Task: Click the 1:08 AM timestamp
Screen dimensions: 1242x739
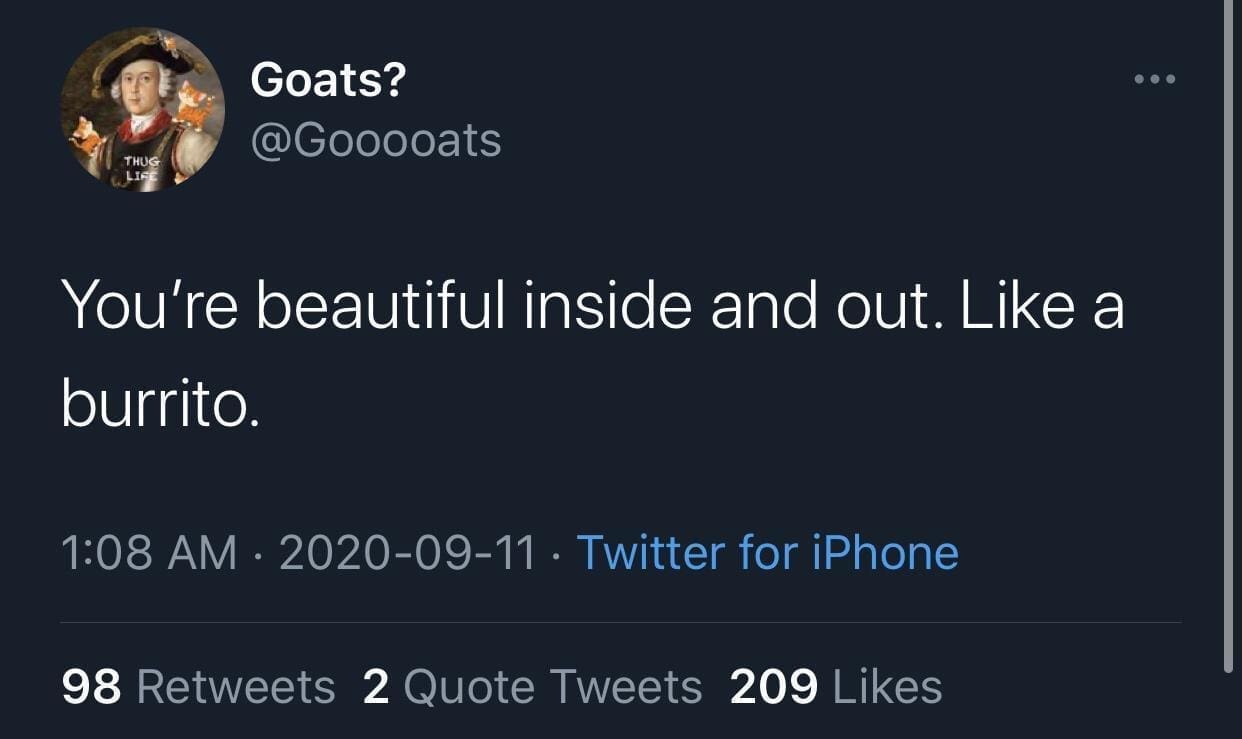Action: [x=150, y=552]
